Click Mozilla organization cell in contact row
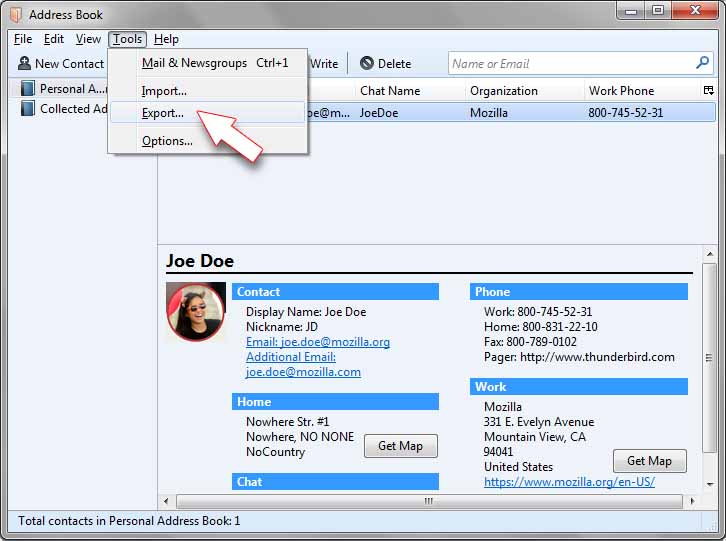726x541 pixels. (488, 113)
